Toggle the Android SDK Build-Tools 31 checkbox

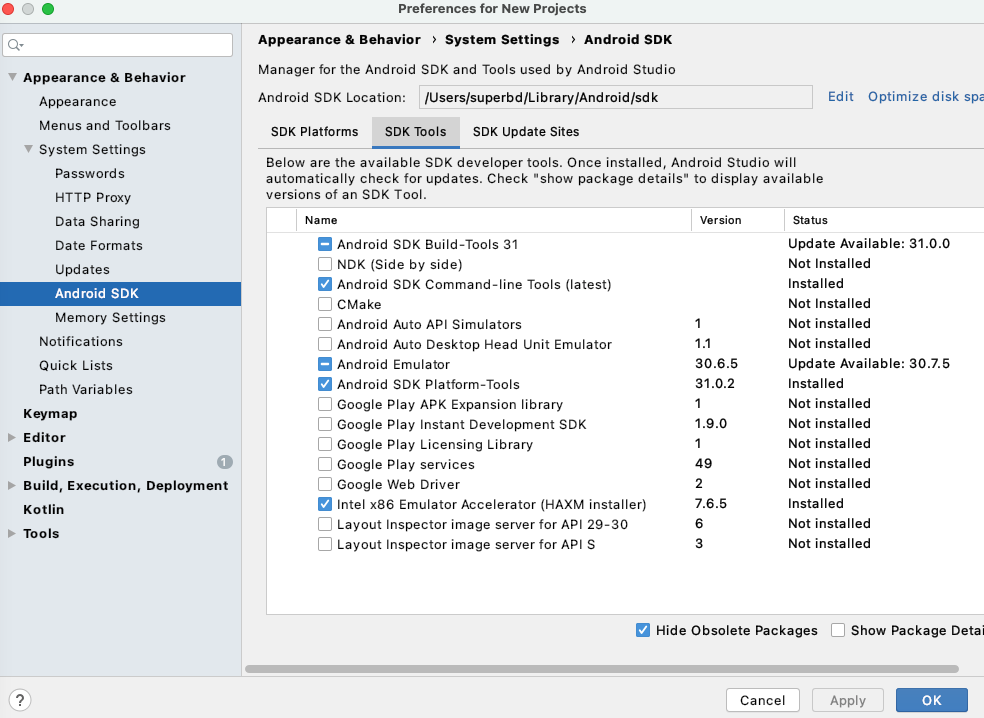[325, 244]
